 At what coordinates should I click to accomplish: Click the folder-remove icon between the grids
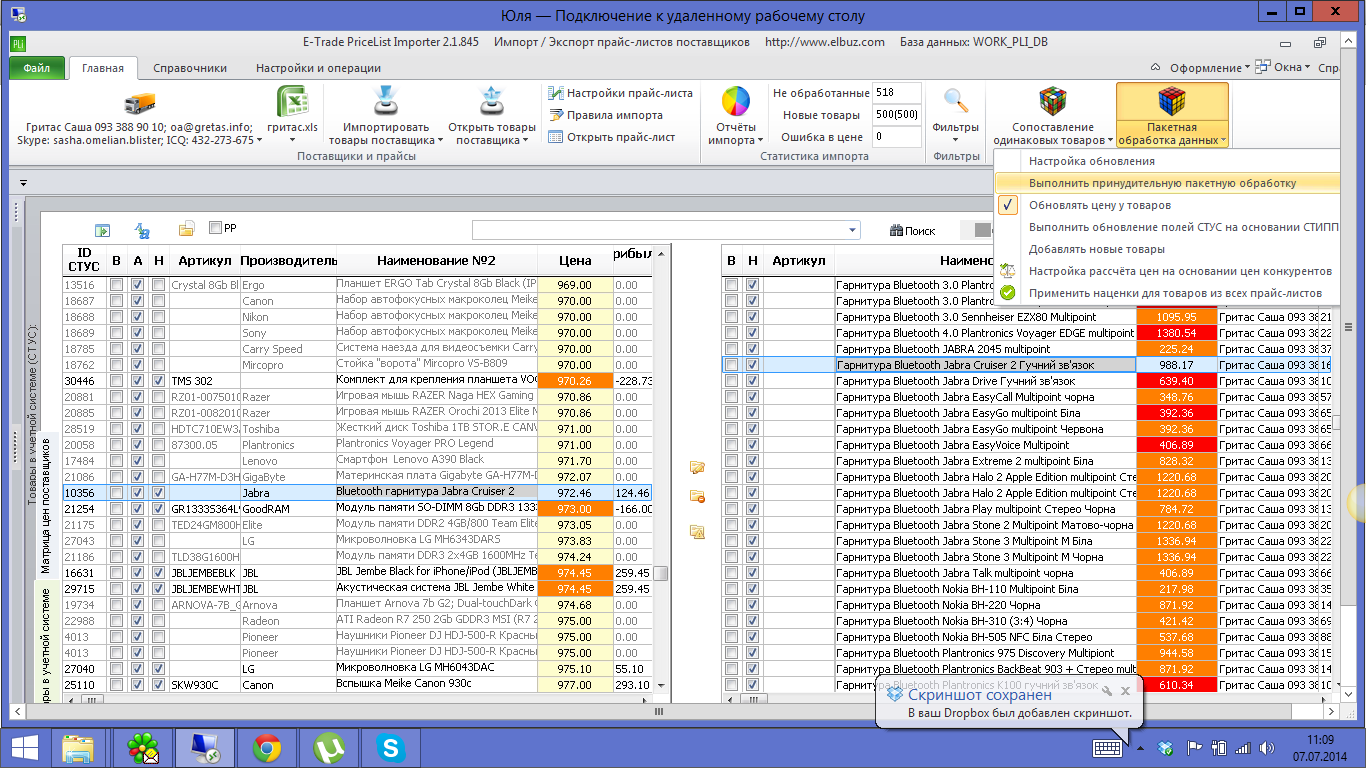click(x=697, y=497)
